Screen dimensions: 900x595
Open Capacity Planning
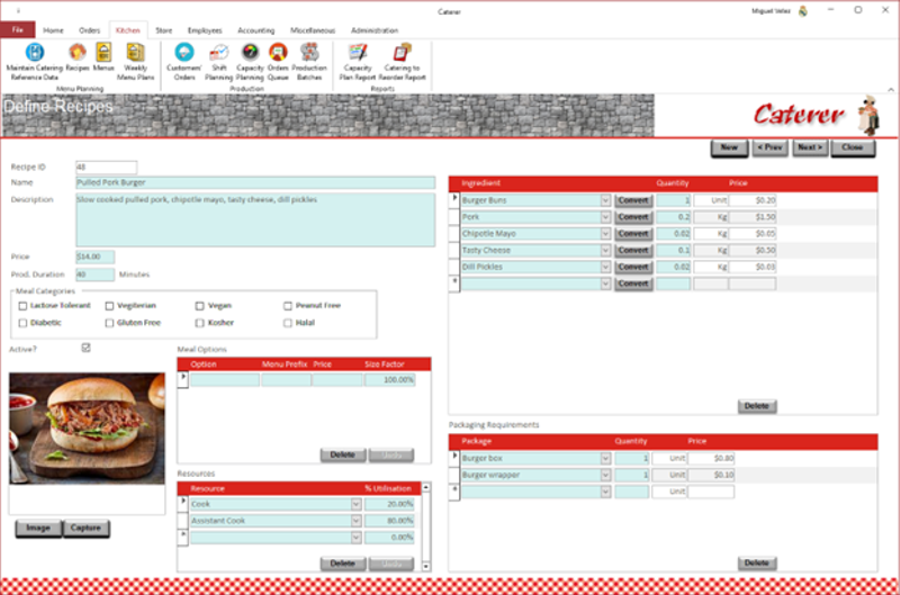[250, 62]
